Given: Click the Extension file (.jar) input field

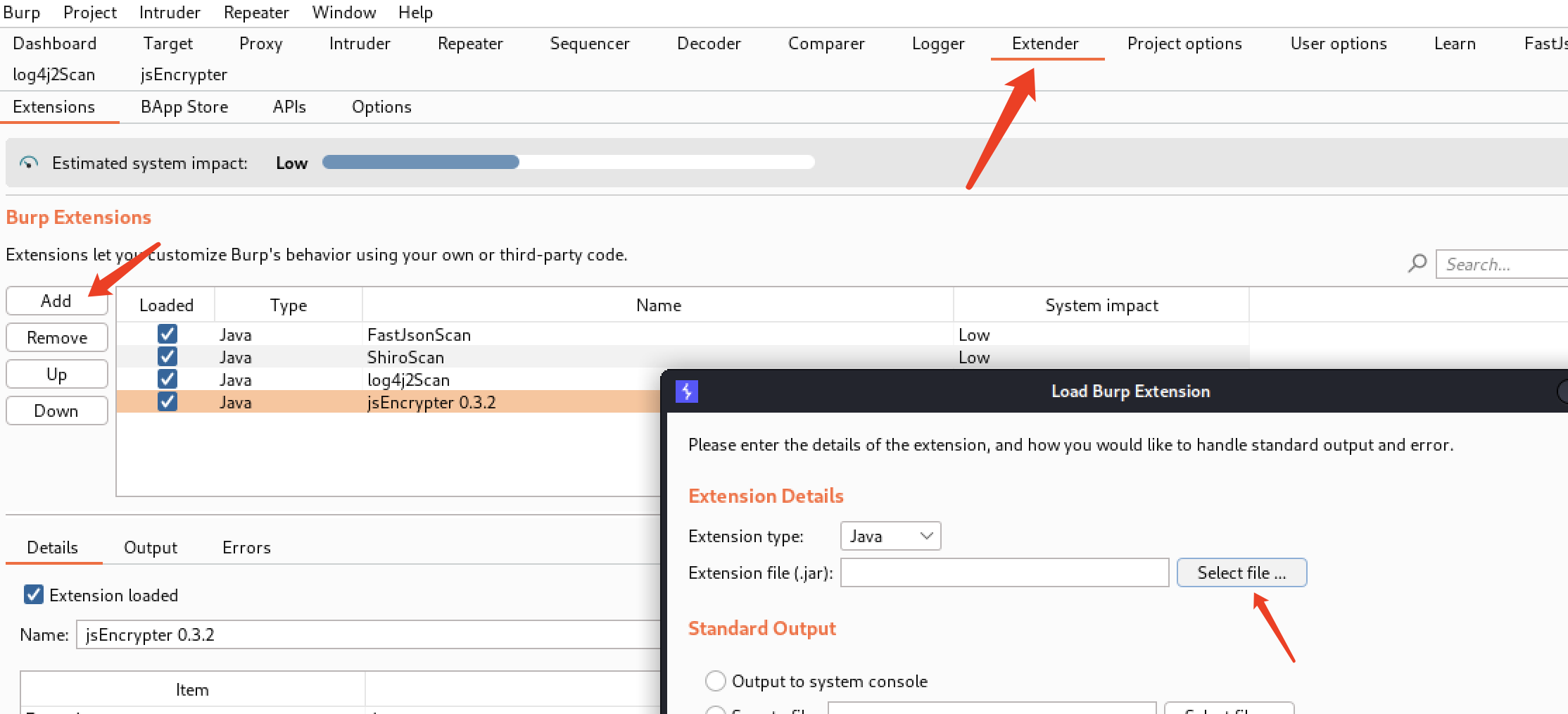Looking at the screenshot, I should [1004, 572].
